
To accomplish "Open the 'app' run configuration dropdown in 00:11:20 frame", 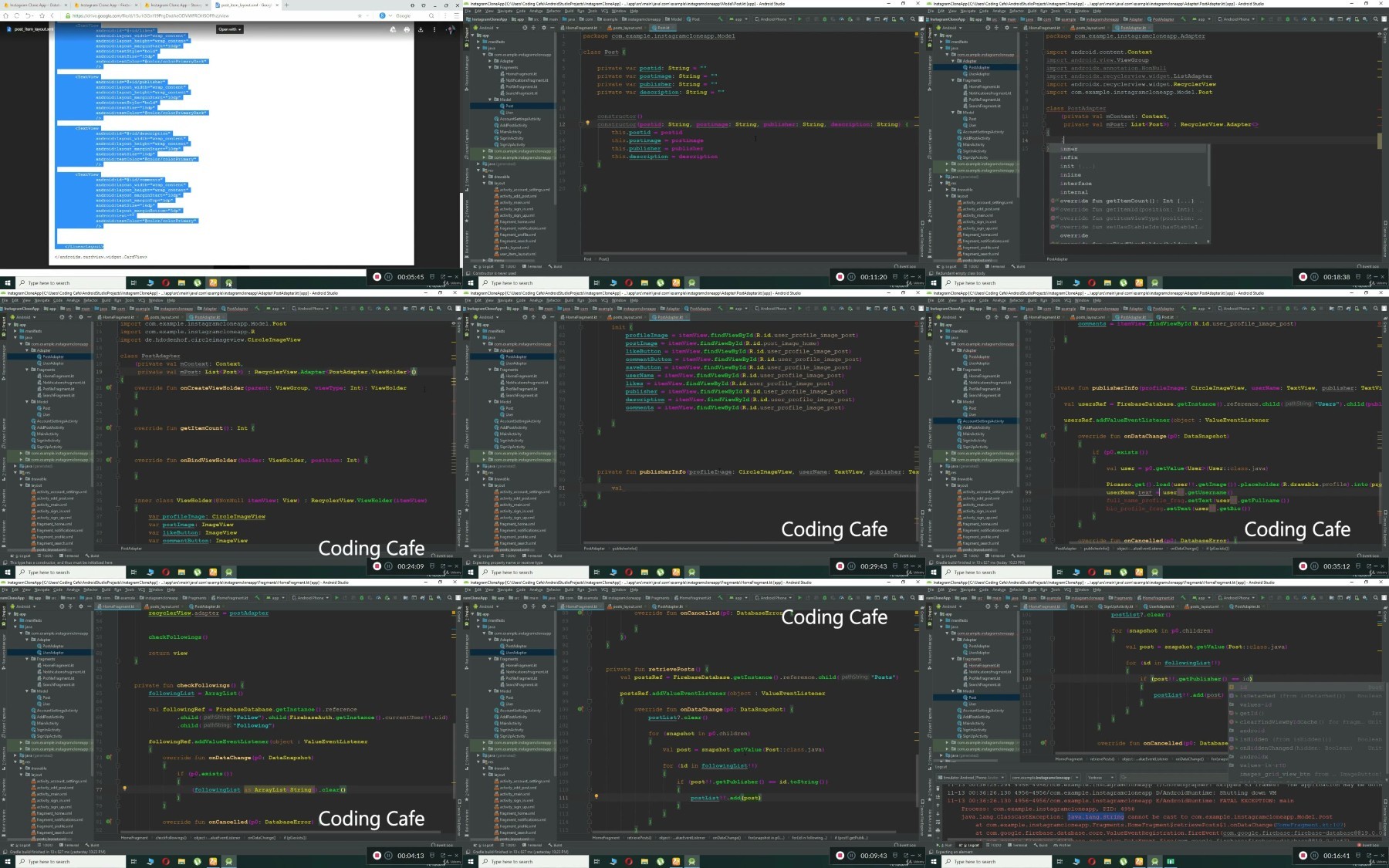I will pos(738,19).
